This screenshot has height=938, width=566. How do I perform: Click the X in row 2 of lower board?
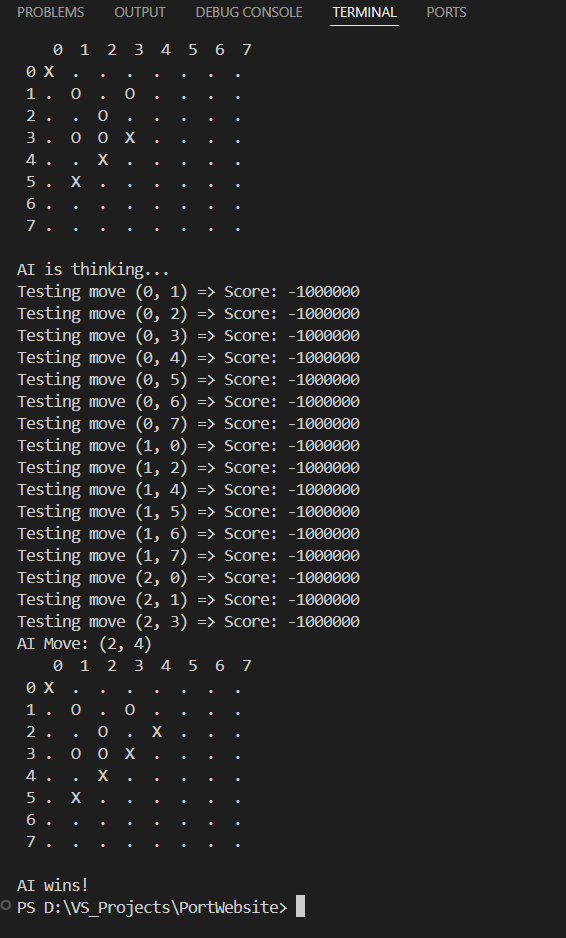coord(157,731)
